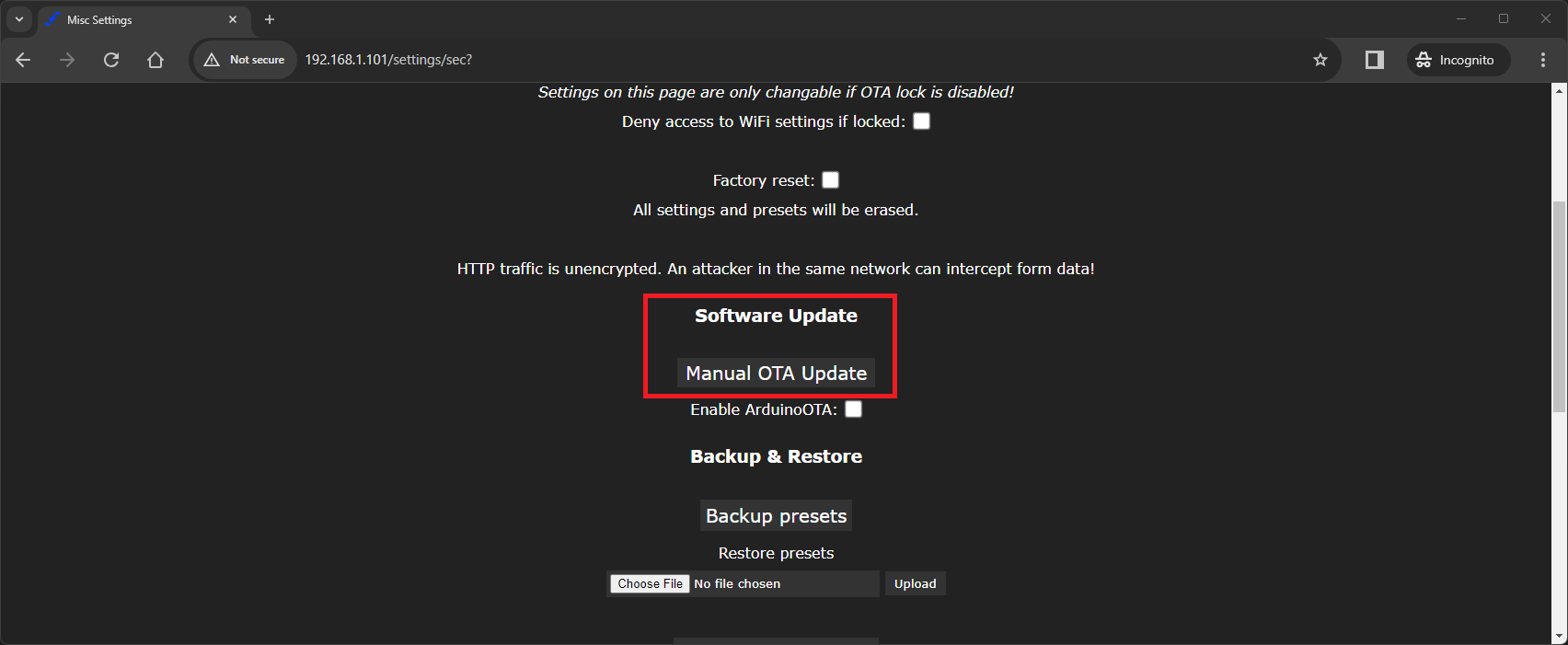Click the Incognito indicator button
1568x645 pixels.
(x=1456, y=60)
